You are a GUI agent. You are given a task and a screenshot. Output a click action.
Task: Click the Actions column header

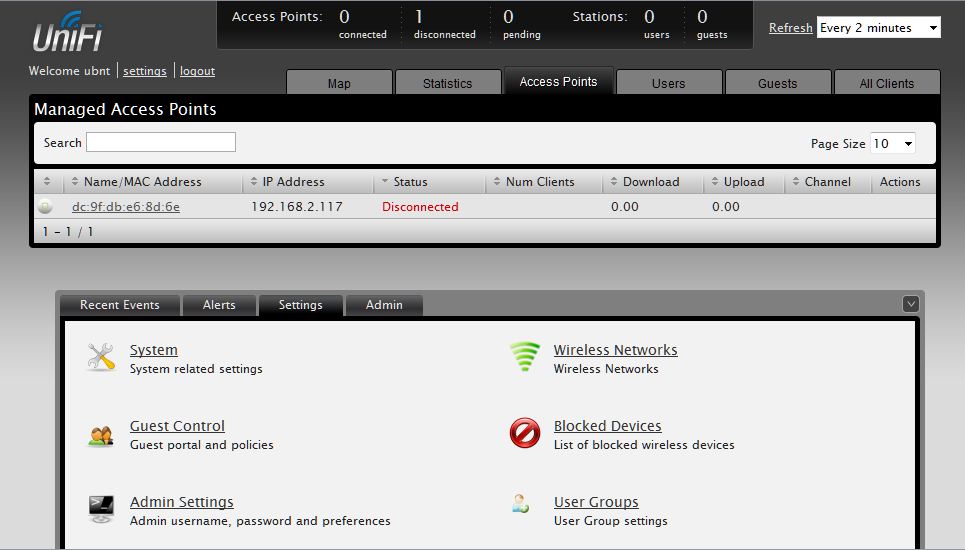pos(900,181)
